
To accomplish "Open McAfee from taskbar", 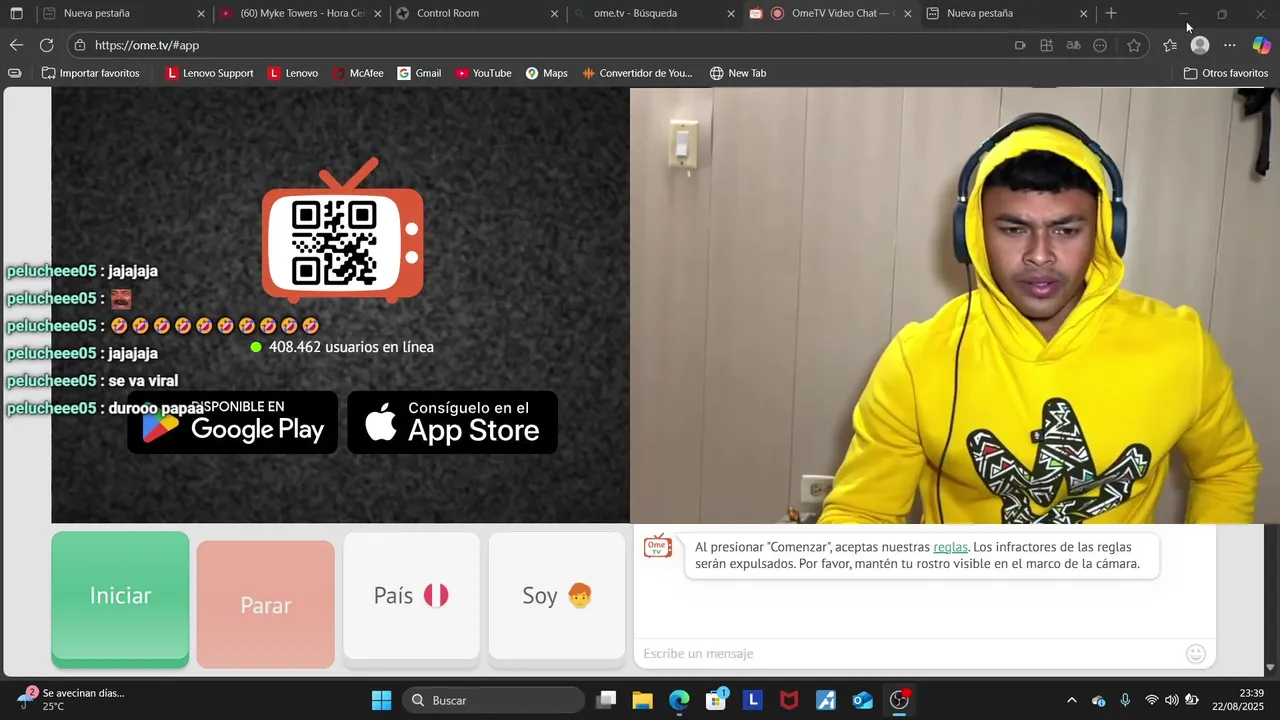I will point(789,700).
